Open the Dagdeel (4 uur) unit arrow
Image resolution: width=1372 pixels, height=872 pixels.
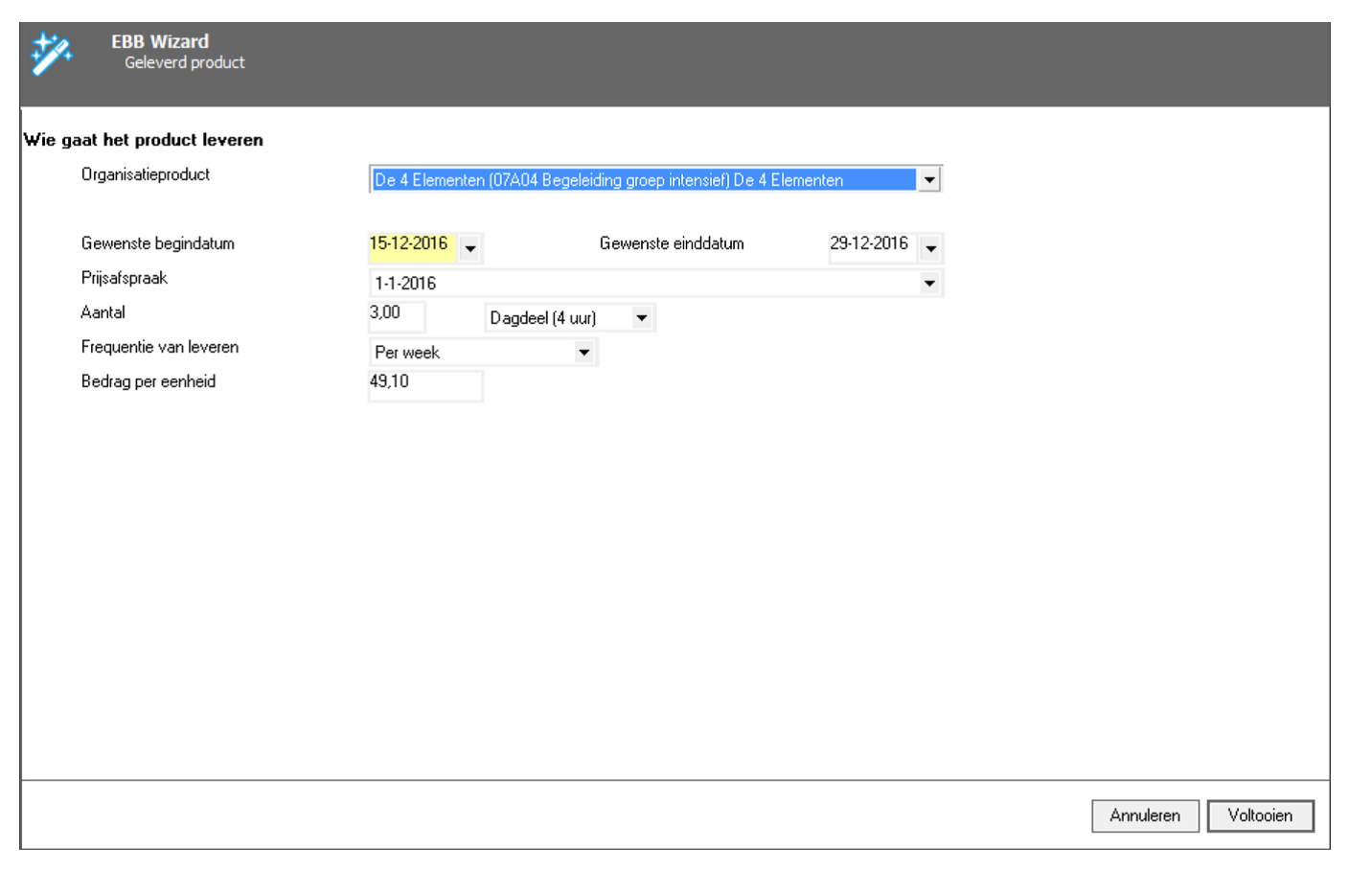[x=641, y=318]
